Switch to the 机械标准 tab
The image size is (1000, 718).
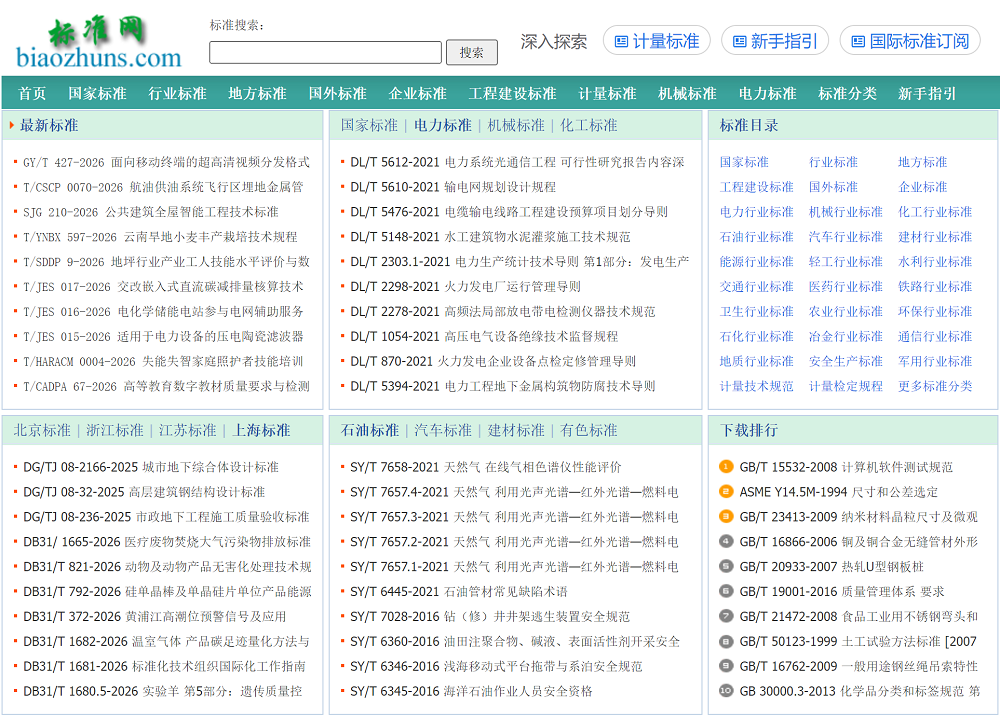point(516,126)
